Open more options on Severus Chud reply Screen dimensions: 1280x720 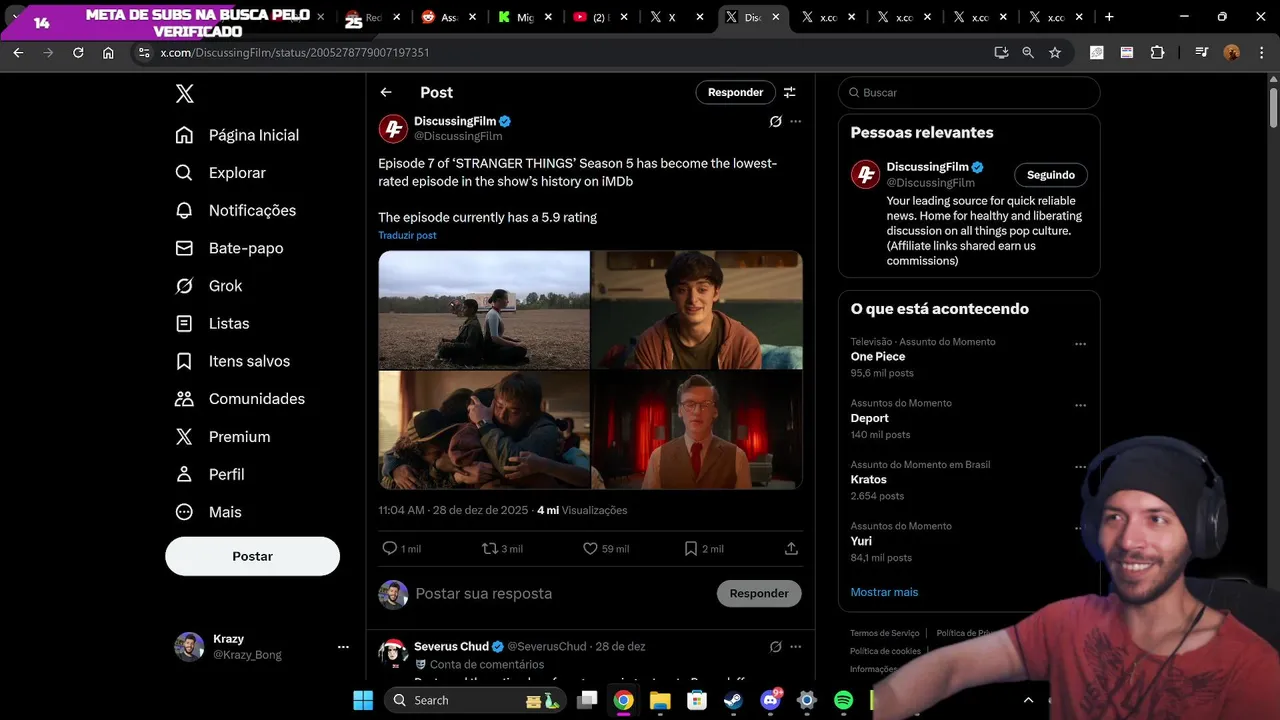tap(796, 647)
